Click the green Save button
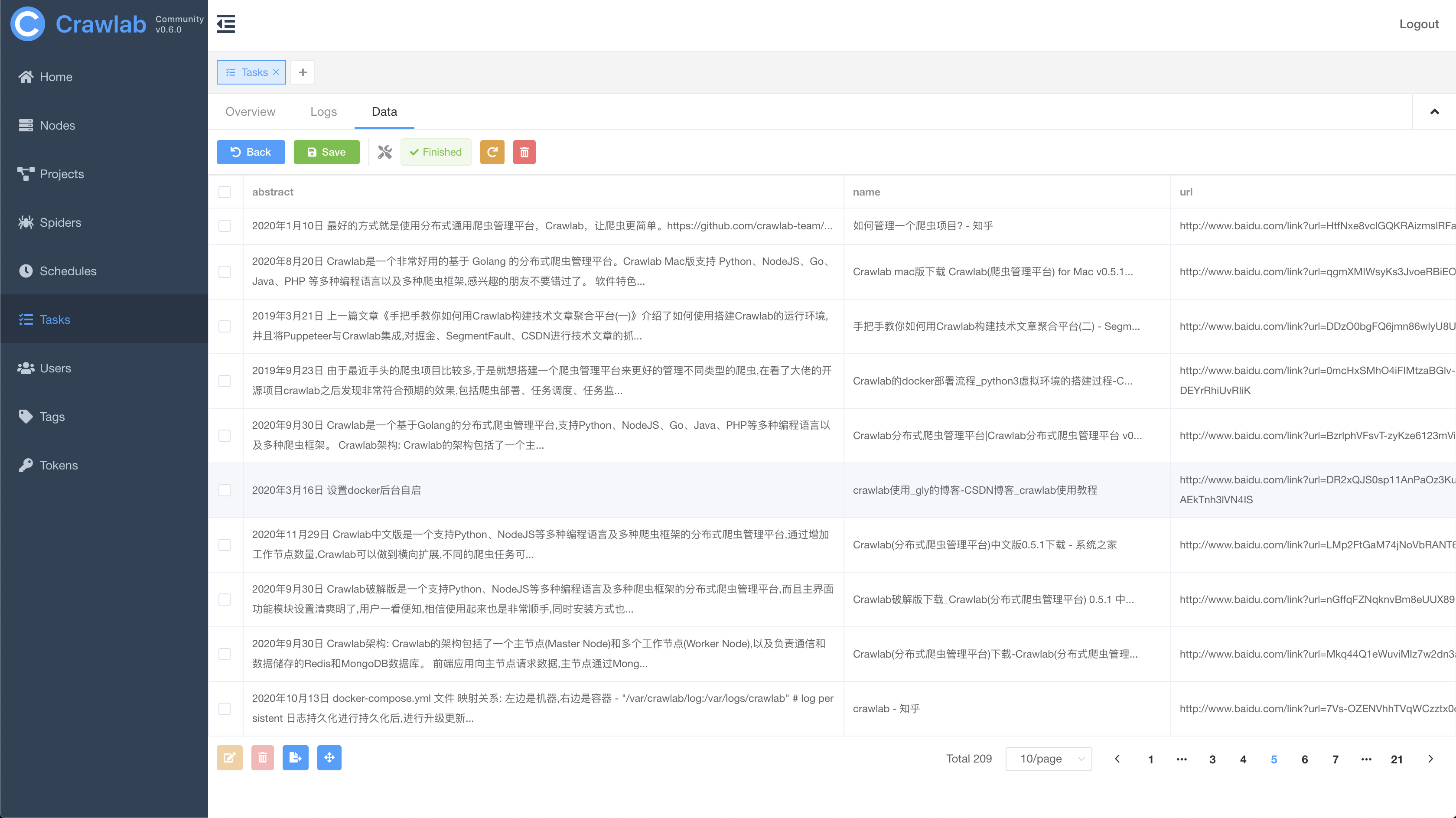 pyautogui.click(x=326, y=152)
